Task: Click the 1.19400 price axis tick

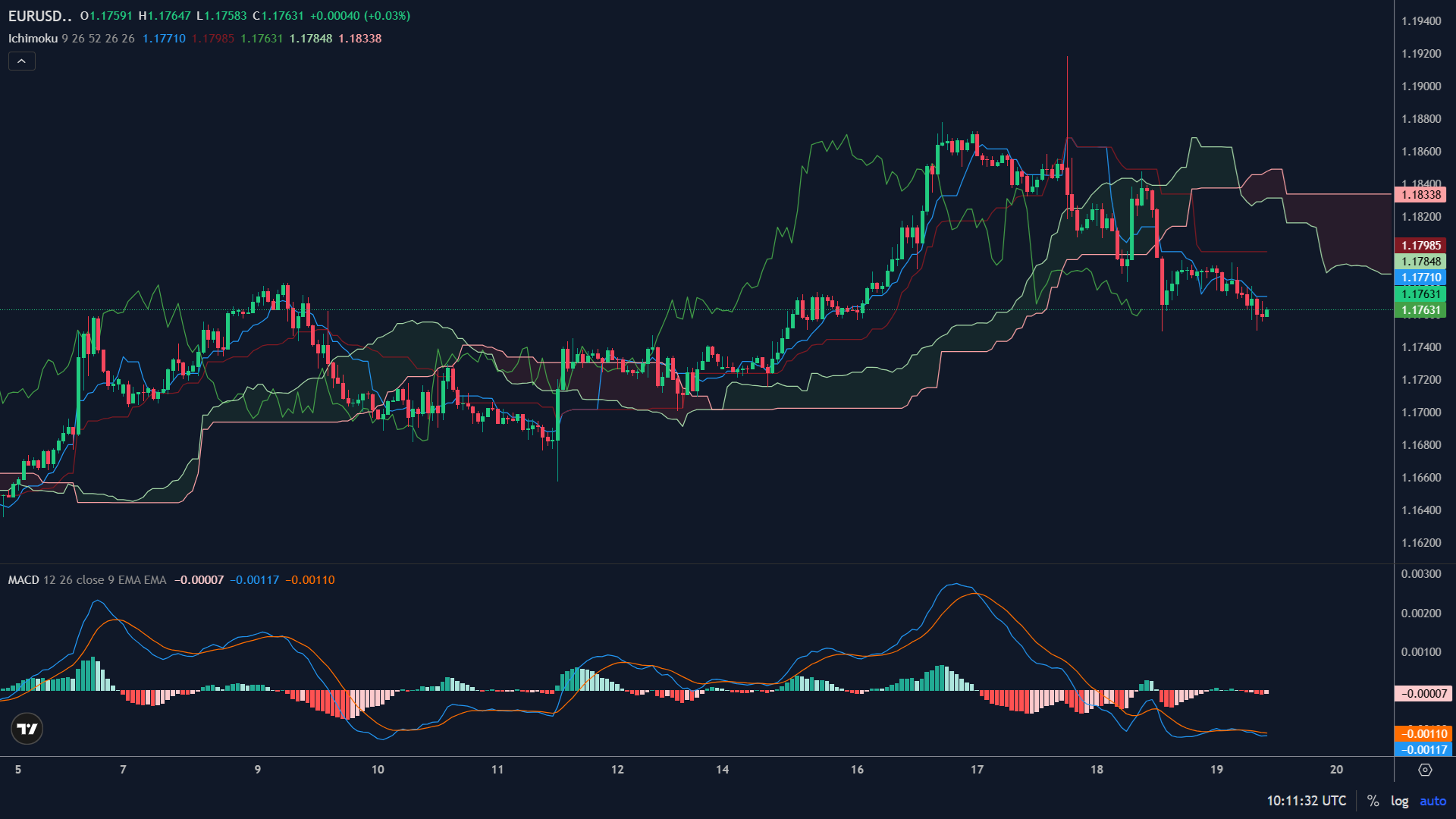Action: (x=1421, y=21)
